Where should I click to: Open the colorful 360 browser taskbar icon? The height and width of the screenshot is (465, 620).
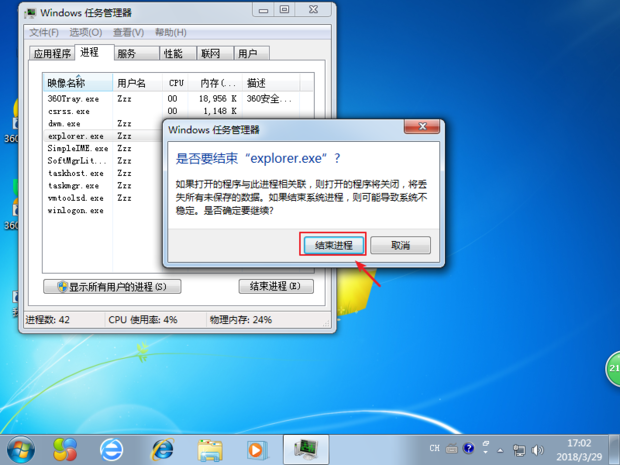coord(65,450)
